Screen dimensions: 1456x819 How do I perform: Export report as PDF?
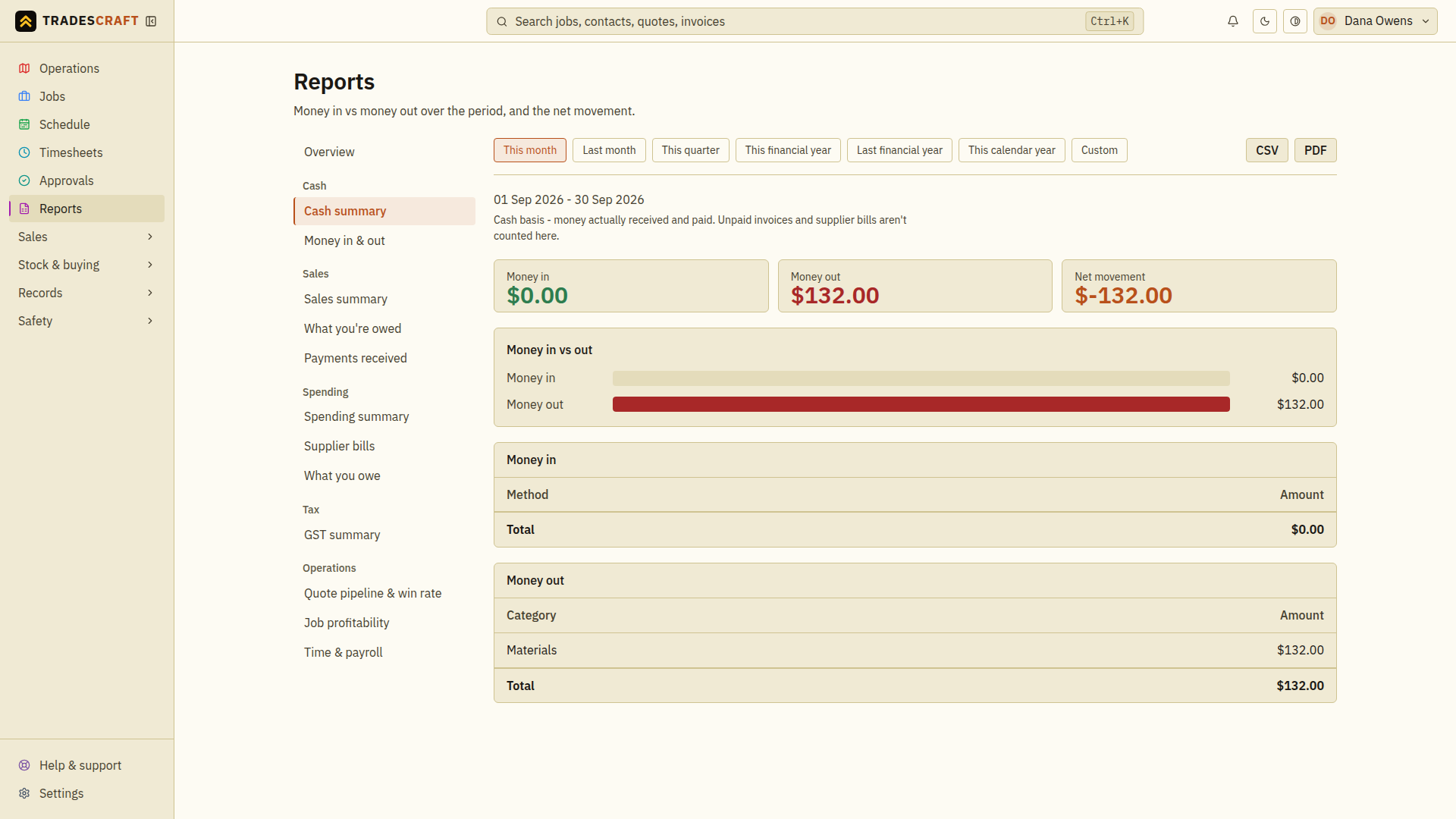click(1315, 150)
